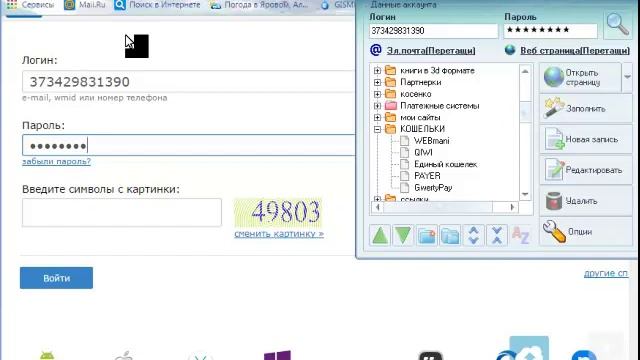Select the Единый кошелек entry

click(x=445, y=164)
